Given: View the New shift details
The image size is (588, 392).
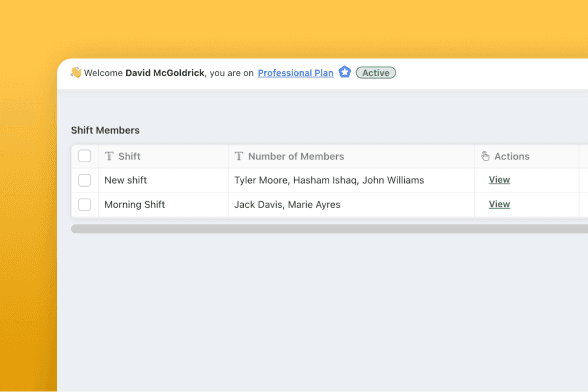Looking at the screenshot, I should pyautogui.click(x=499, y=180).
